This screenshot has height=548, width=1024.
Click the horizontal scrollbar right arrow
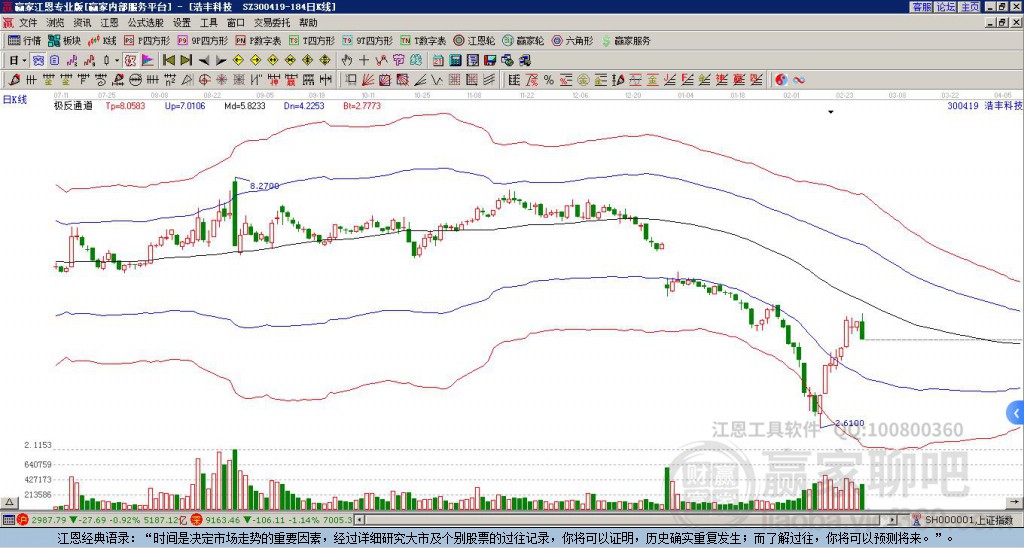click(x=893, y=520)
